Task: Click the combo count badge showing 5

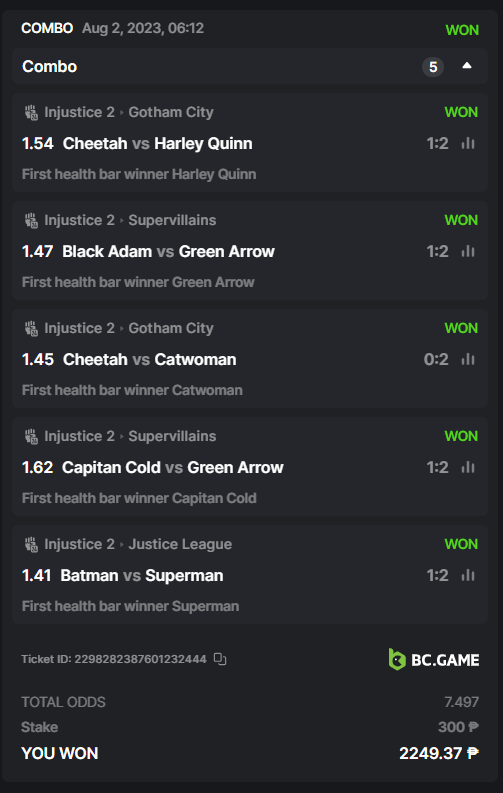Action: (433, 67)
